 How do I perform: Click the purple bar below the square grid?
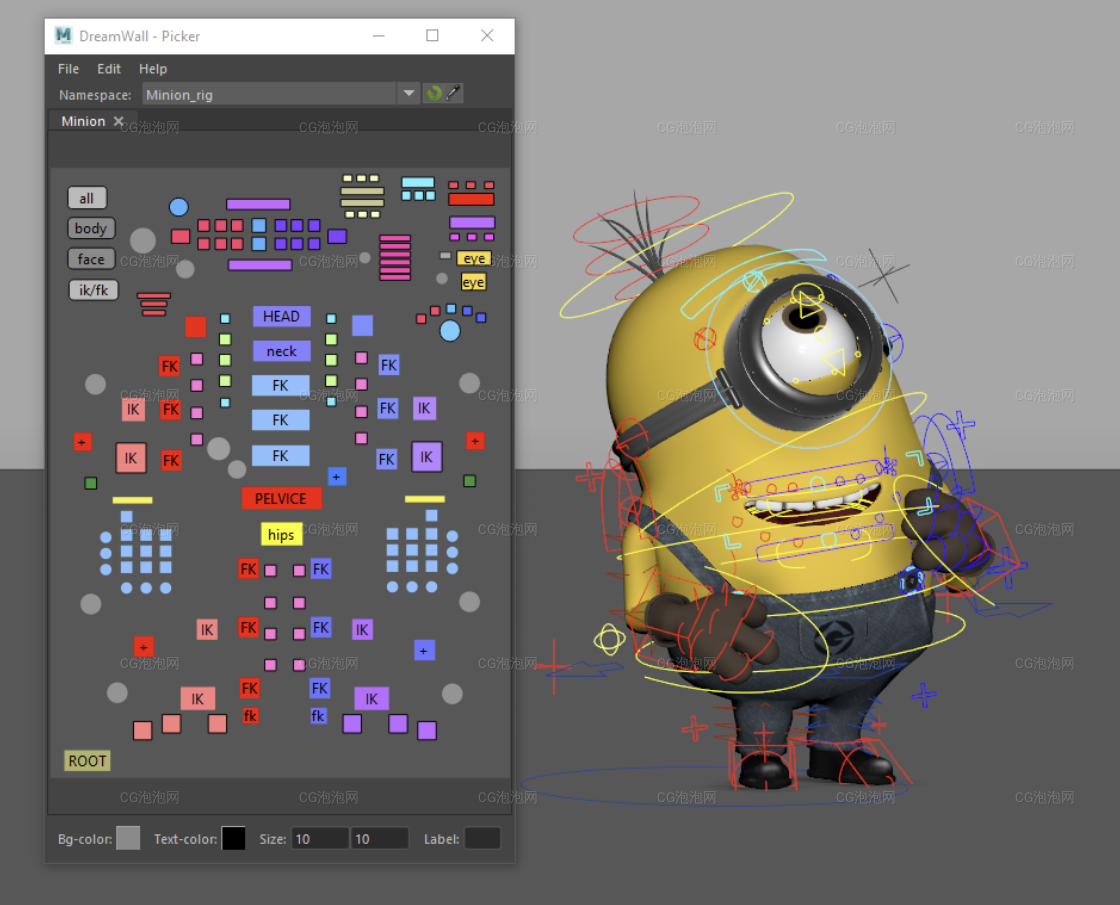(x=260, y=265)
